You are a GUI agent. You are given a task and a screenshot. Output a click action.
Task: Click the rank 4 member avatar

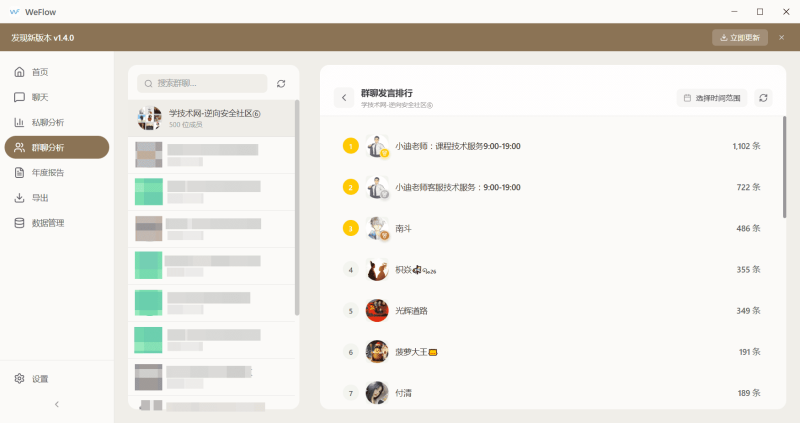tap(377, 270)
